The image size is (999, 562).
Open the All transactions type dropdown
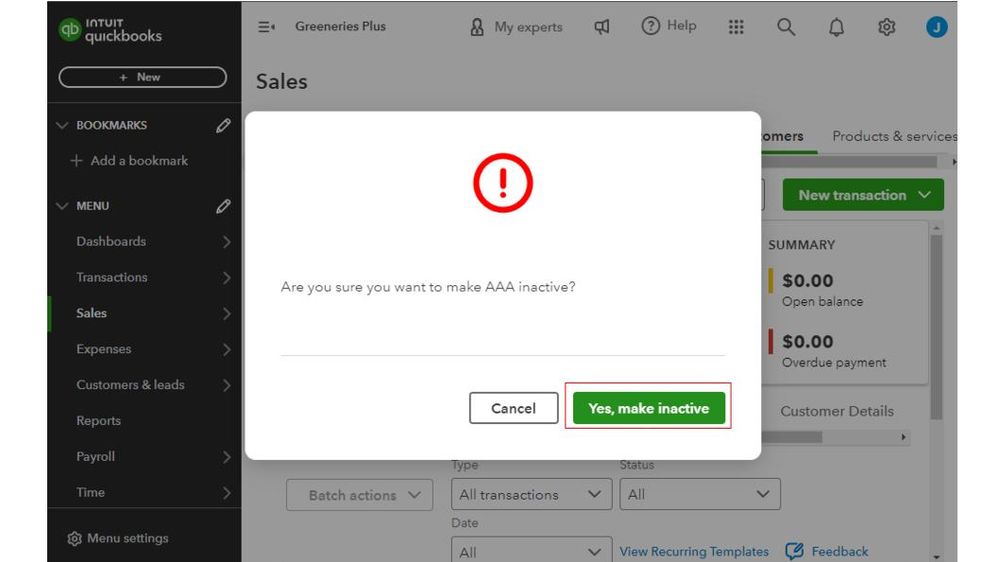[530, 494]
